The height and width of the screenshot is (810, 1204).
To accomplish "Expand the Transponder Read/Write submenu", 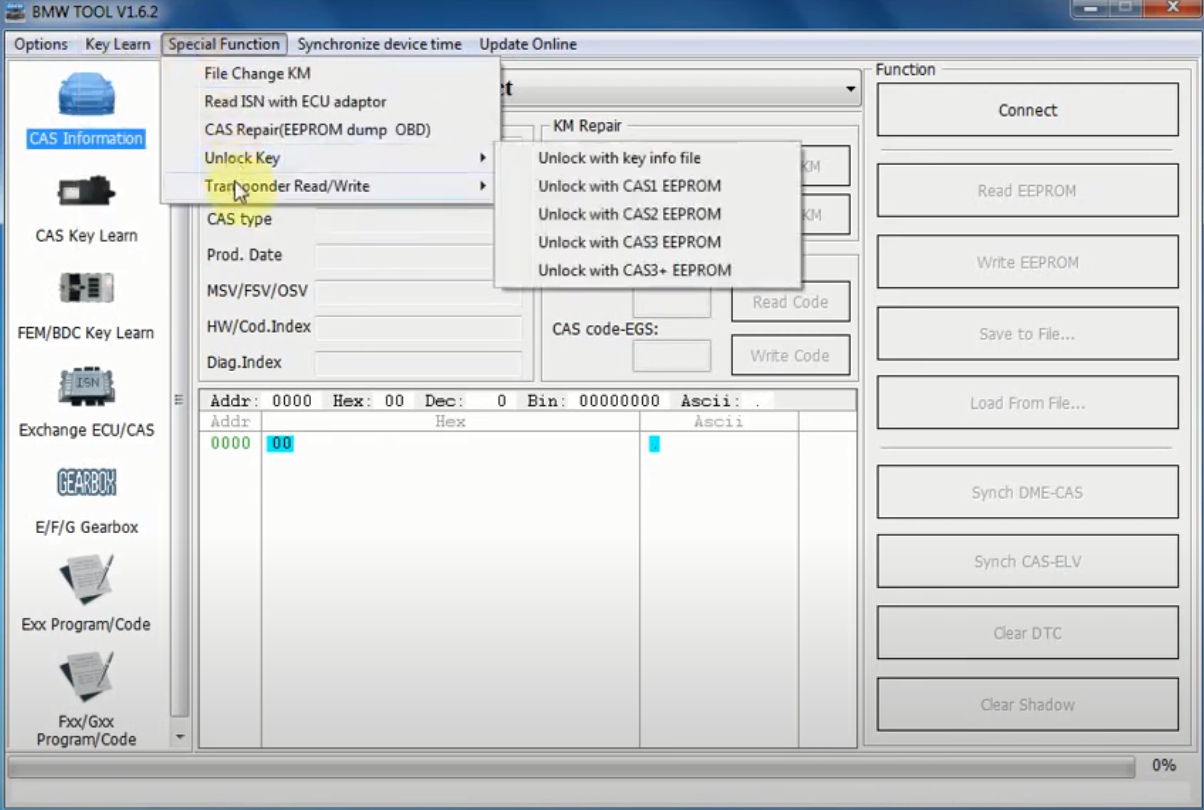I will 330,186.
